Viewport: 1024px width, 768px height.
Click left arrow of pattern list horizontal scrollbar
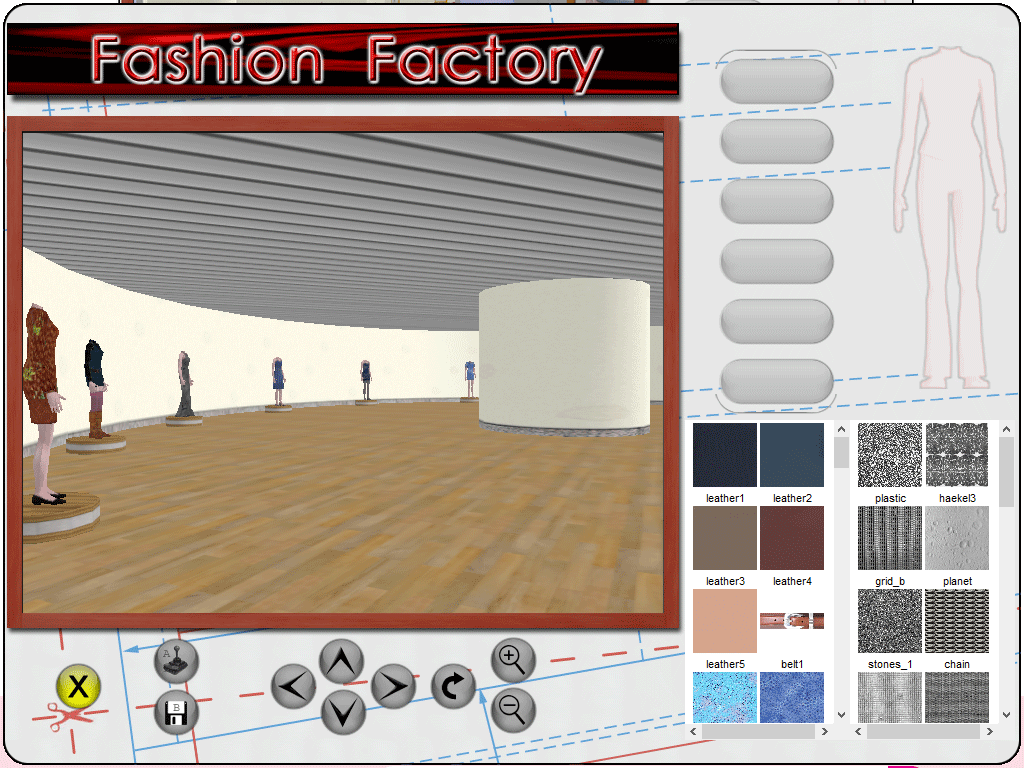click(x=858, y=731)
